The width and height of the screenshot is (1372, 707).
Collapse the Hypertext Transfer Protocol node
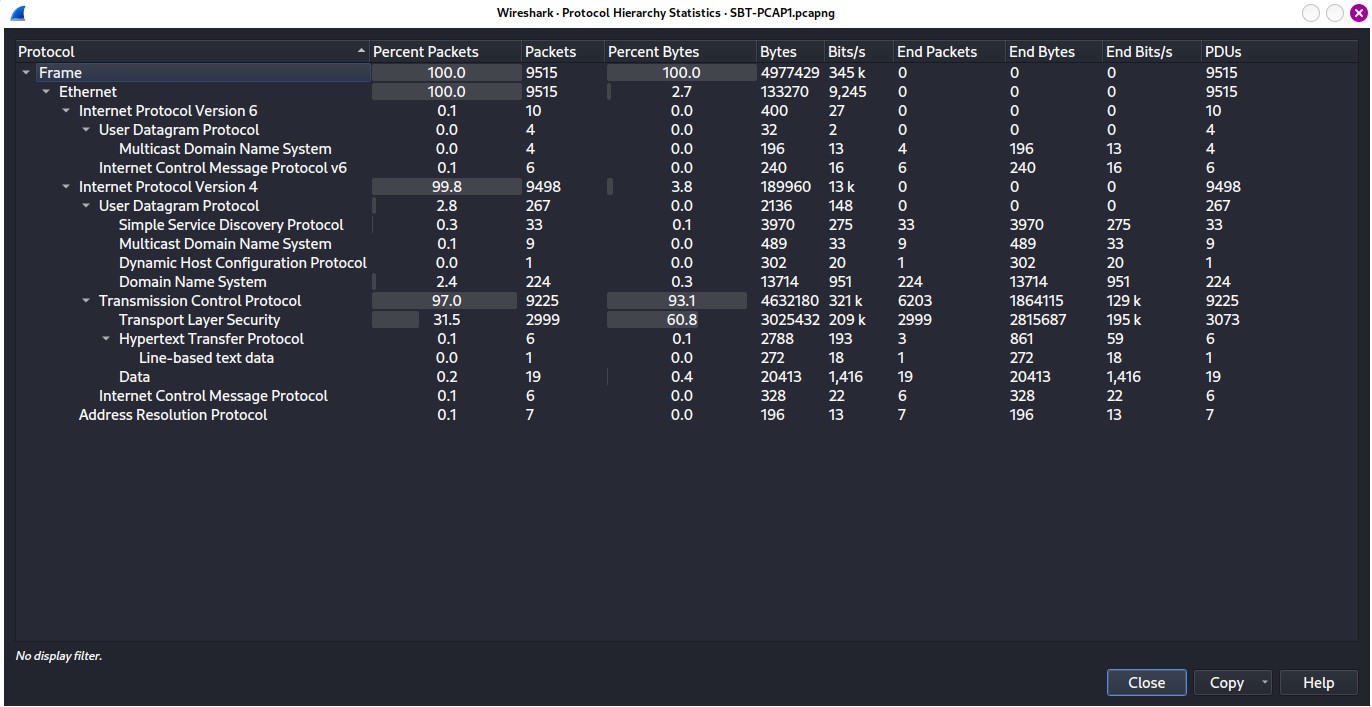[106, 339]
